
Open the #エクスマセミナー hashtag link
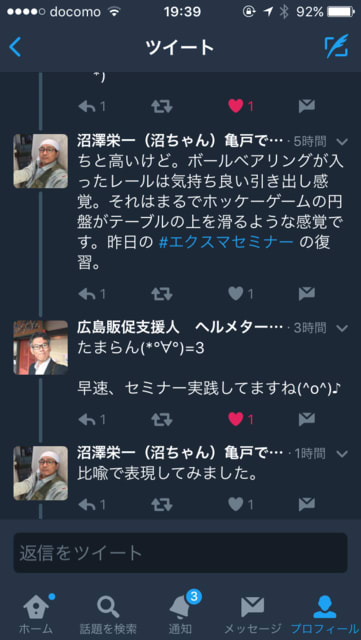[x=226, y=242]
